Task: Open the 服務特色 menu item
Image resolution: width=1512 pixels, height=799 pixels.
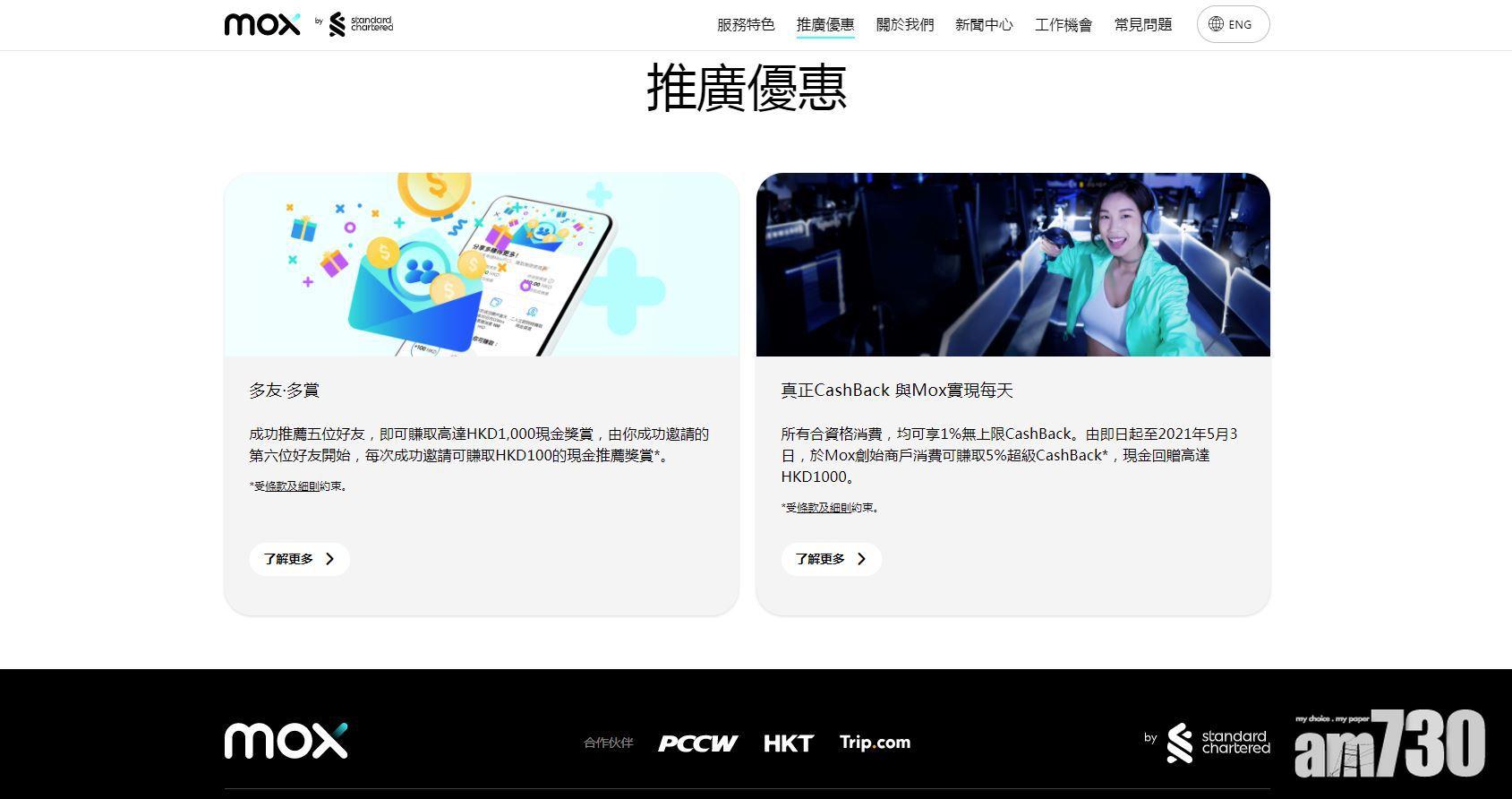Action: [x=746, y=25]
